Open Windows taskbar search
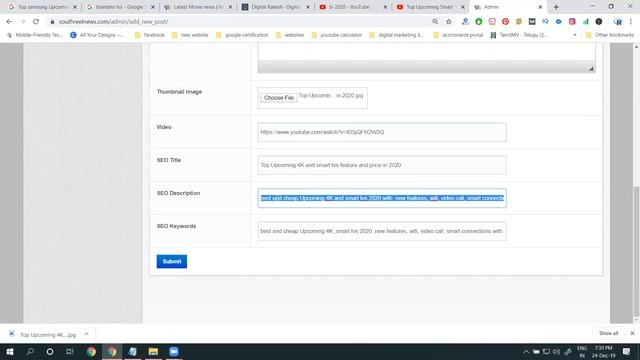640x360 pixels. 30,351
